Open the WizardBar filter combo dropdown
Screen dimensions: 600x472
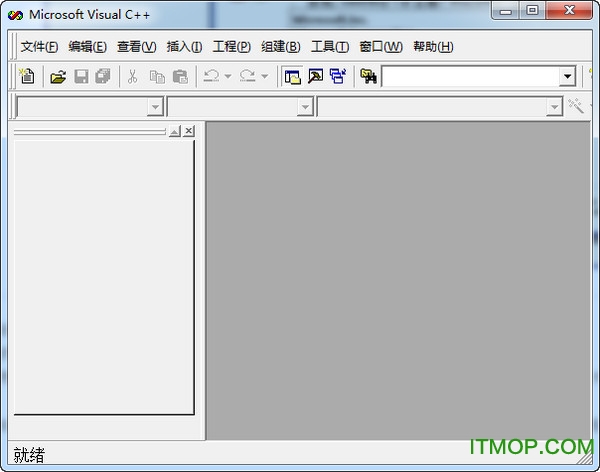coord(305,107)
